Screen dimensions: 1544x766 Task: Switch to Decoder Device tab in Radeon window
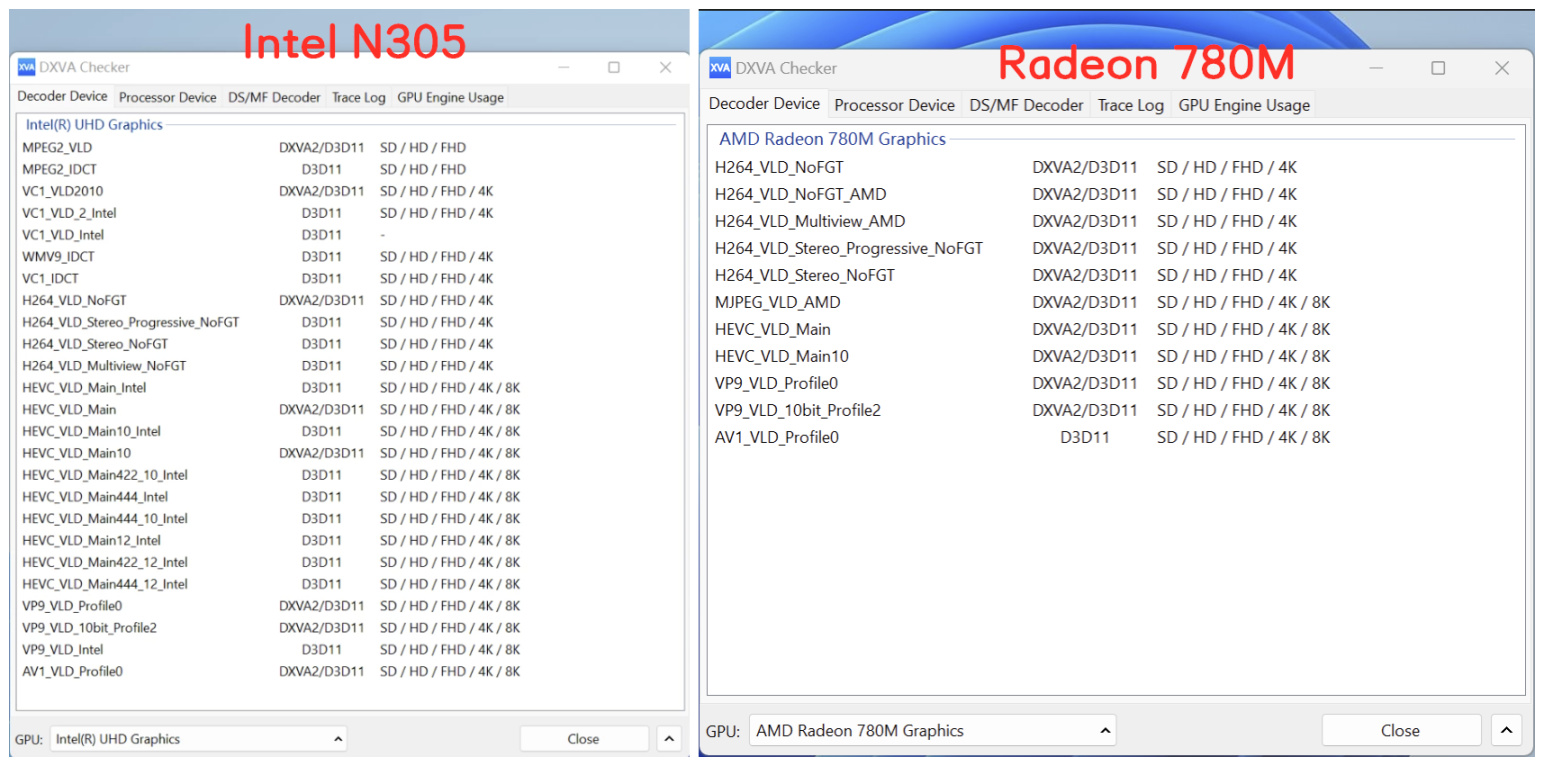(x=765, y=104)
